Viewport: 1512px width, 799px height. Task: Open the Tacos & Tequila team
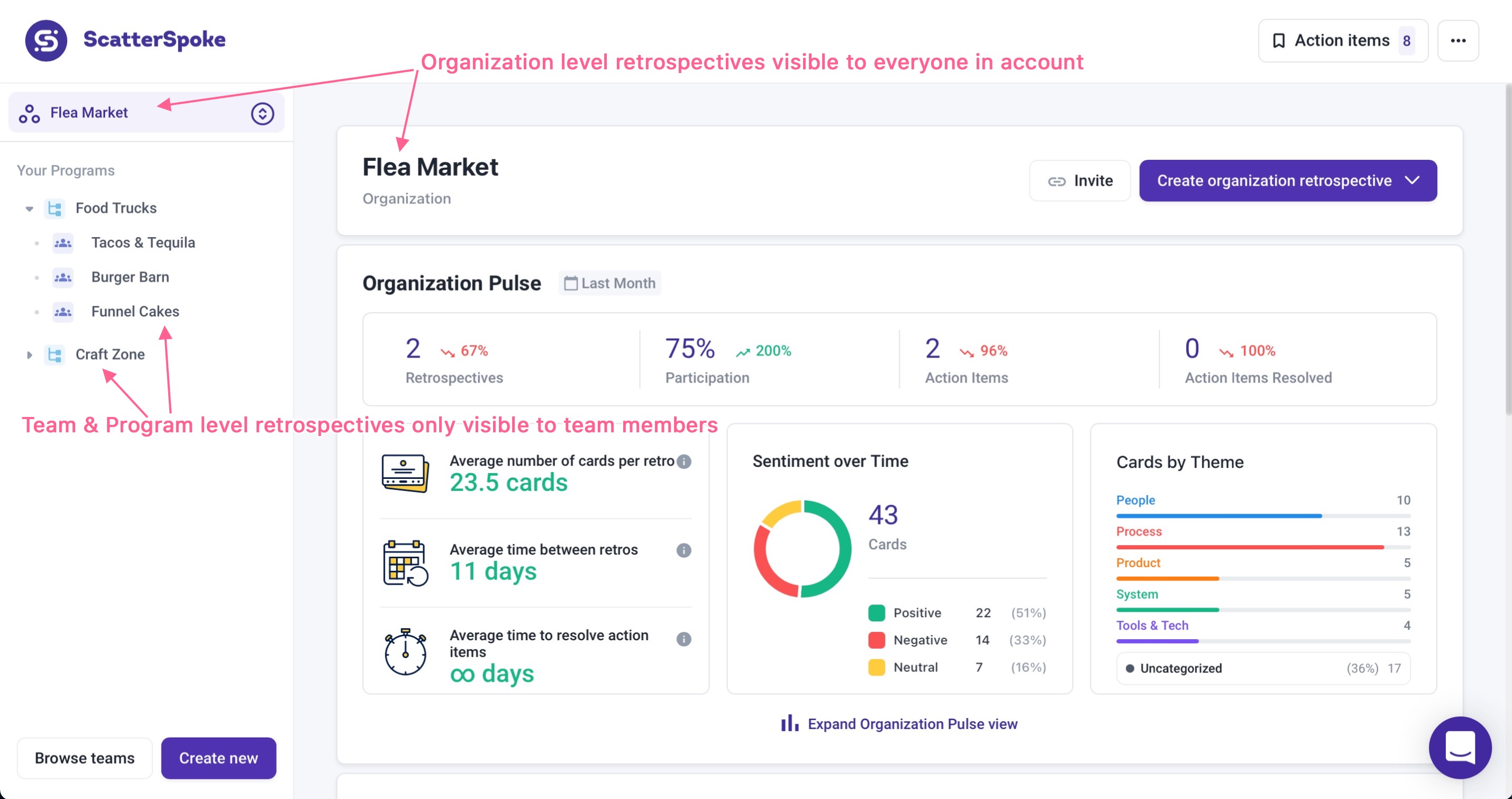click(x=143, y=242)
